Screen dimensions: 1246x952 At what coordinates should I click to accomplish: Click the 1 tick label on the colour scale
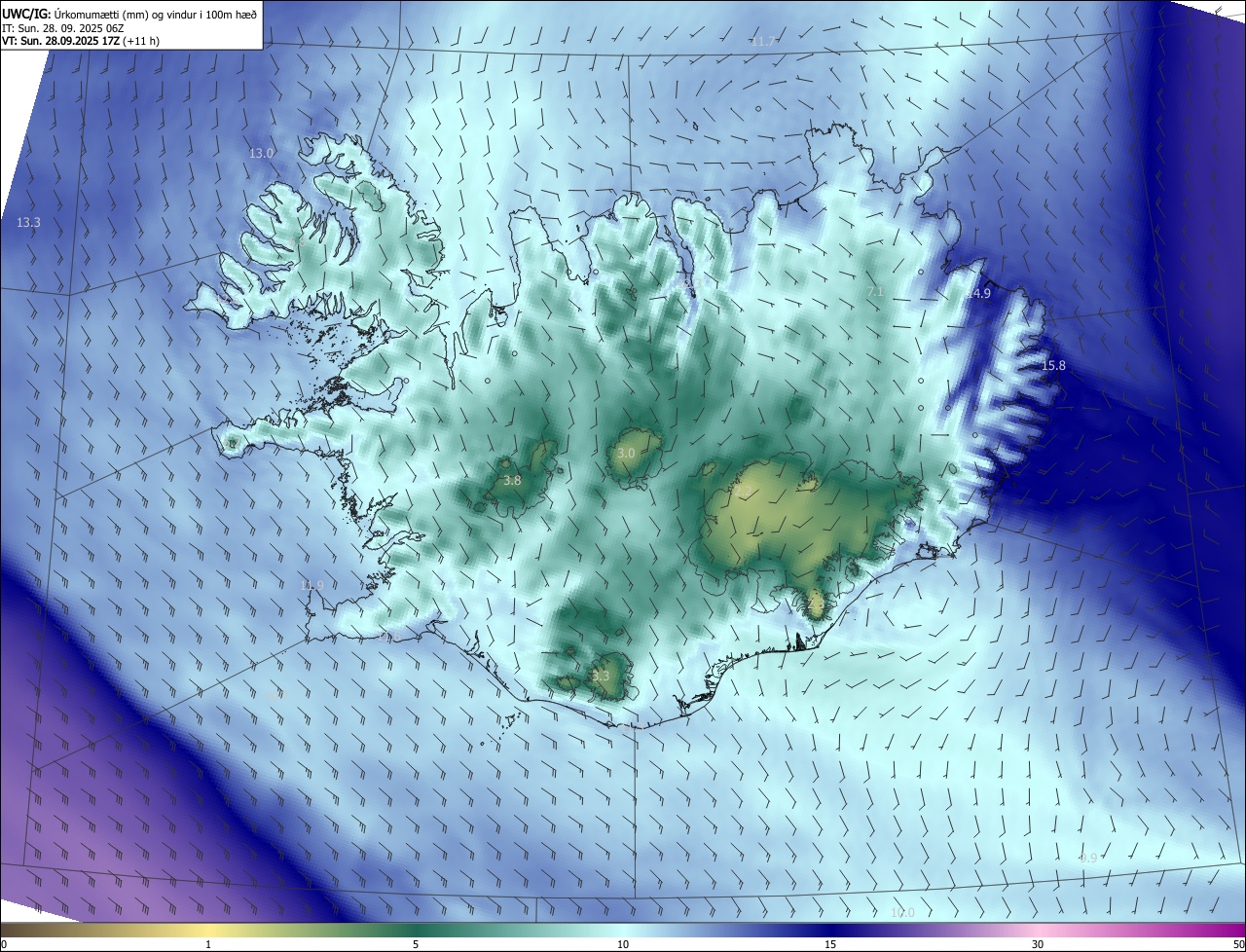pyautogui.click(x=208, y=944)
